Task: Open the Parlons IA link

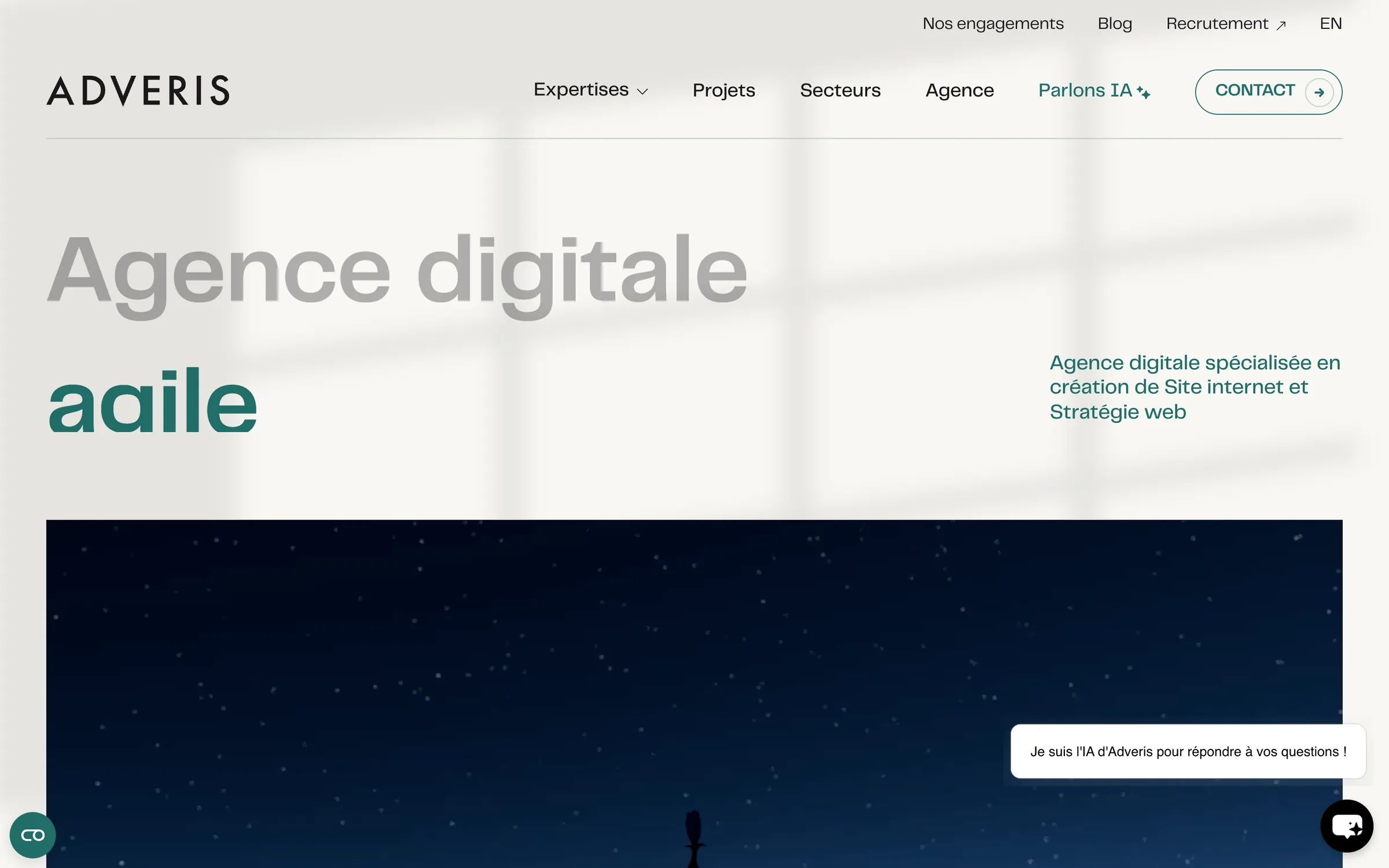Action: coord(1094,91)
